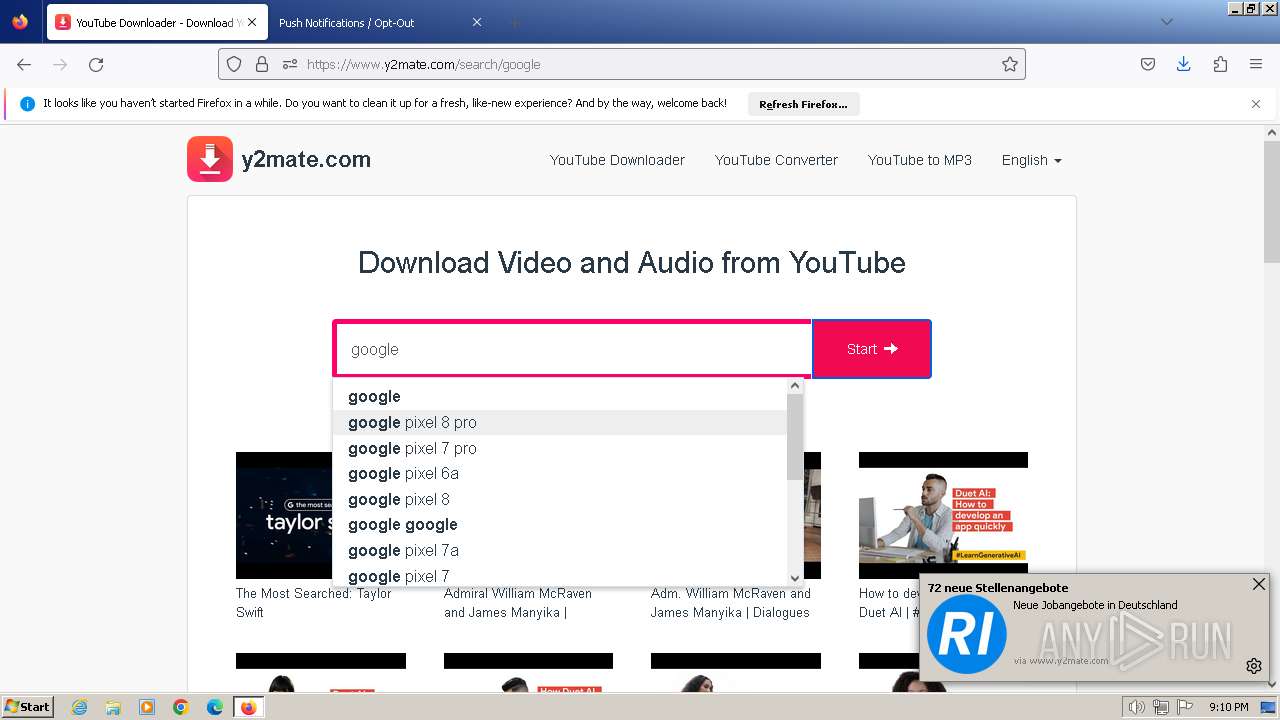The width and height of the screenshot is (1280, 720).
Task: Open the extensions puzzle icon
Action: [x=1220, y=64]
